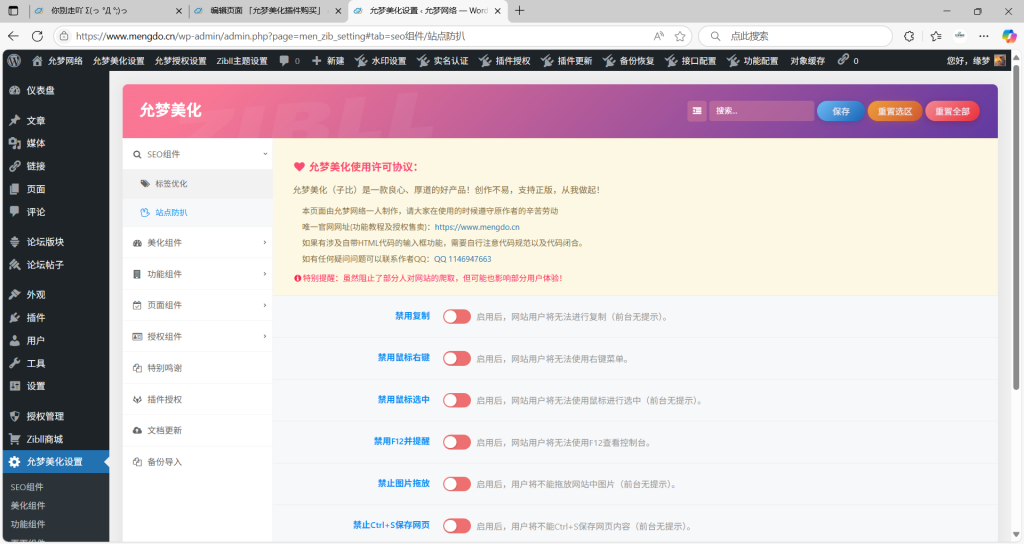Screen dimensions: 1024x544
Task: Collapse the SEO组件 section
Action: click(x=197, y=154)
